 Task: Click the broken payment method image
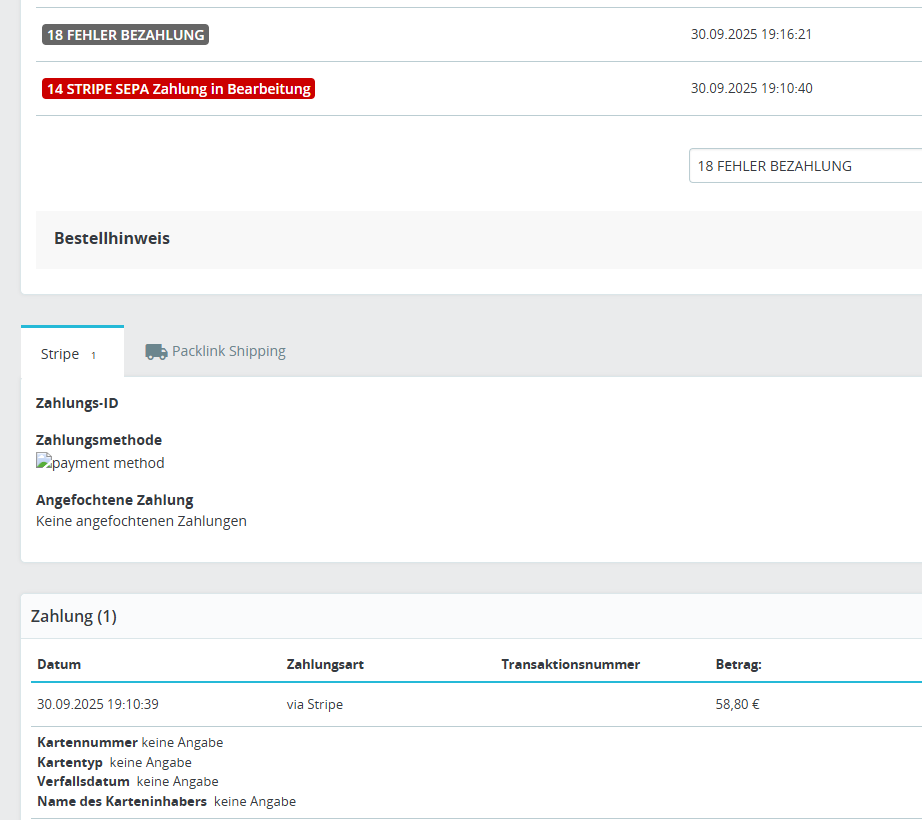point(100,463)
